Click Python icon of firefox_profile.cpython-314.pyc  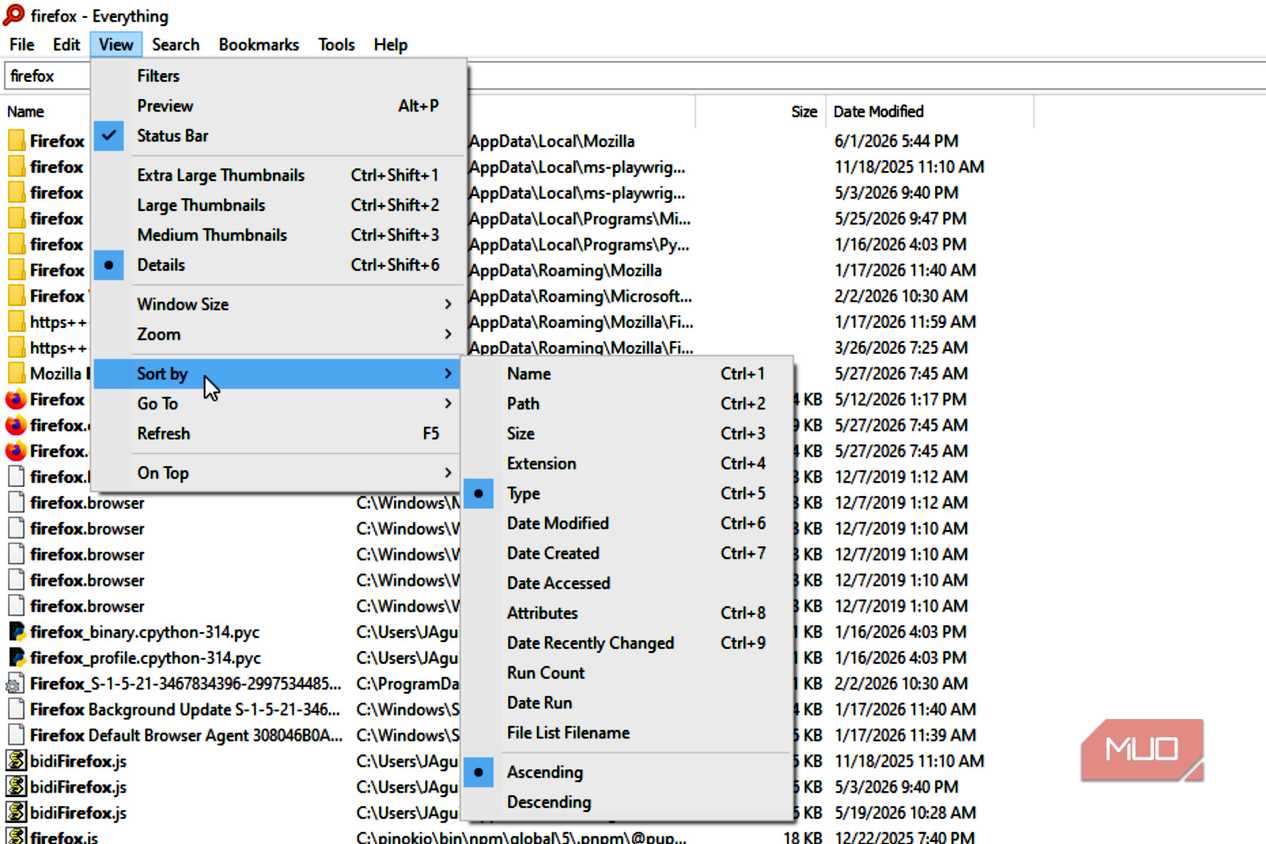pyautogui.click(x=16, y=658)
